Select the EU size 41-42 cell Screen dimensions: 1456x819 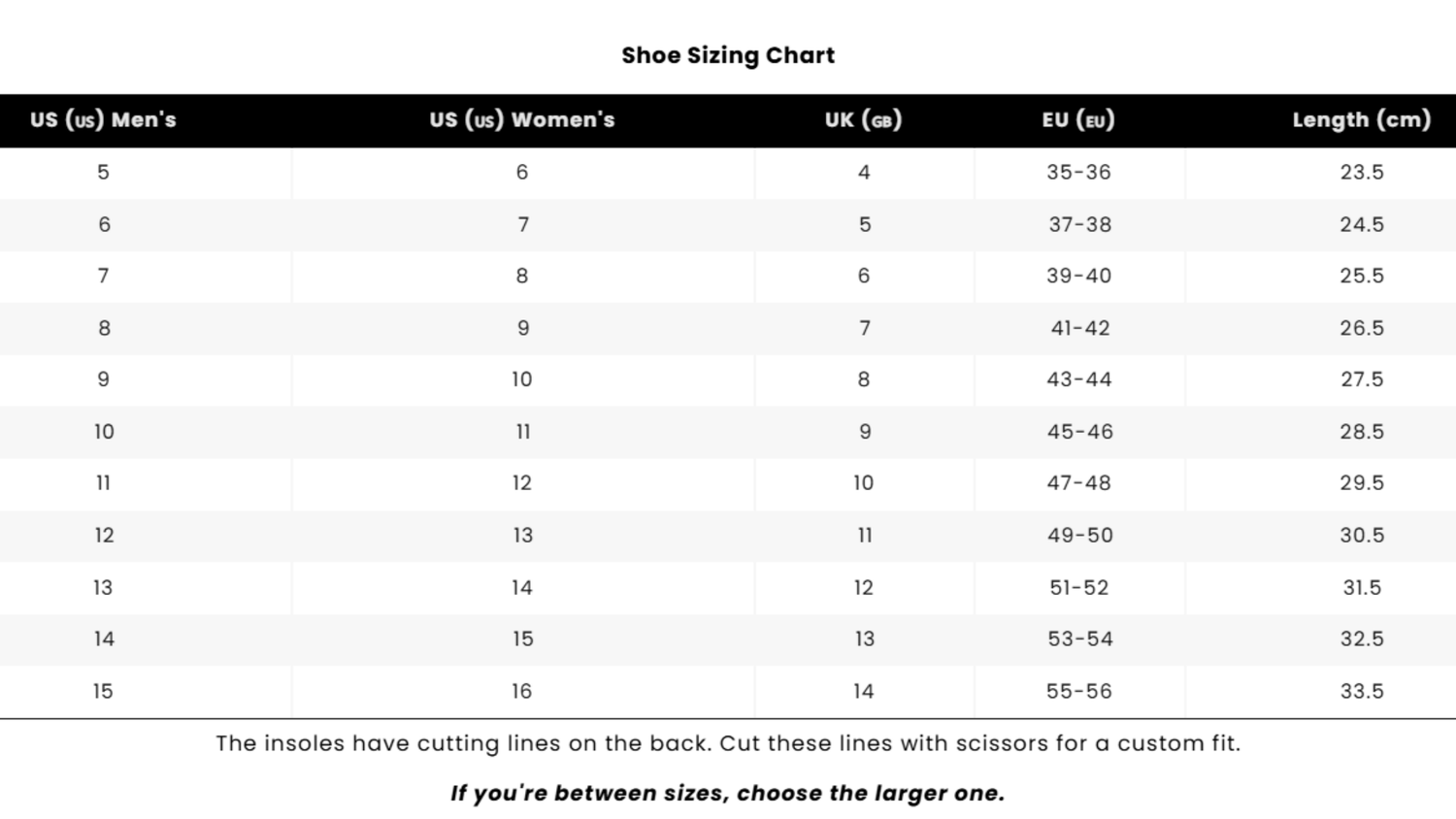coord(1079,328)
